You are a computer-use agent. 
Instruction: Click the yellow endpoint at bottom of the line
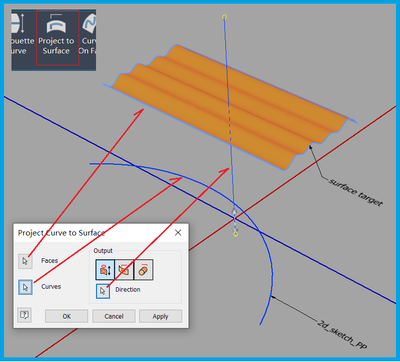[x=235, y=234]
